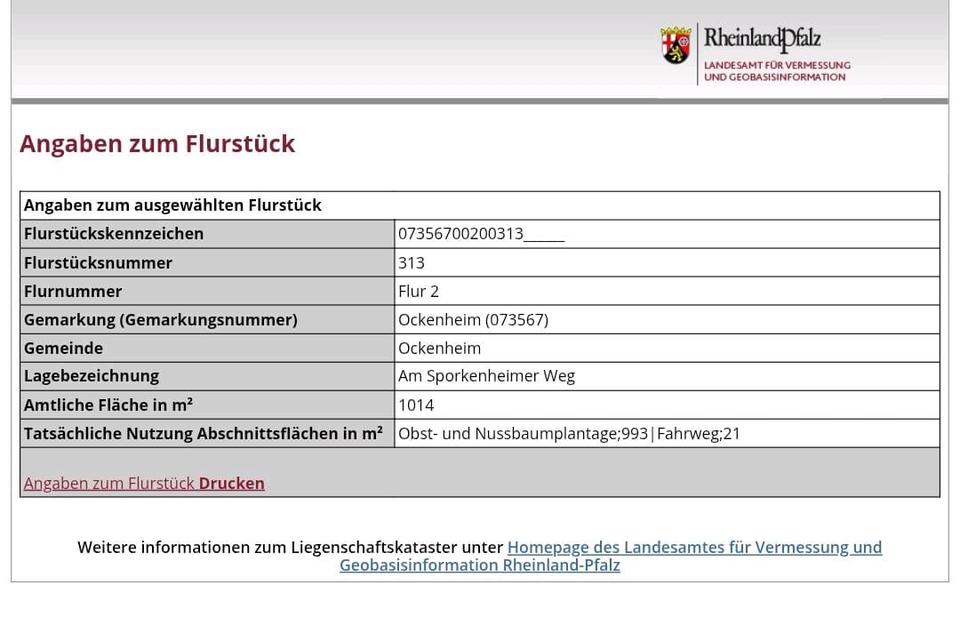
Task: Select the 'Ockenheim (073567)' Gemarkung value
Action: coord(473,320)
